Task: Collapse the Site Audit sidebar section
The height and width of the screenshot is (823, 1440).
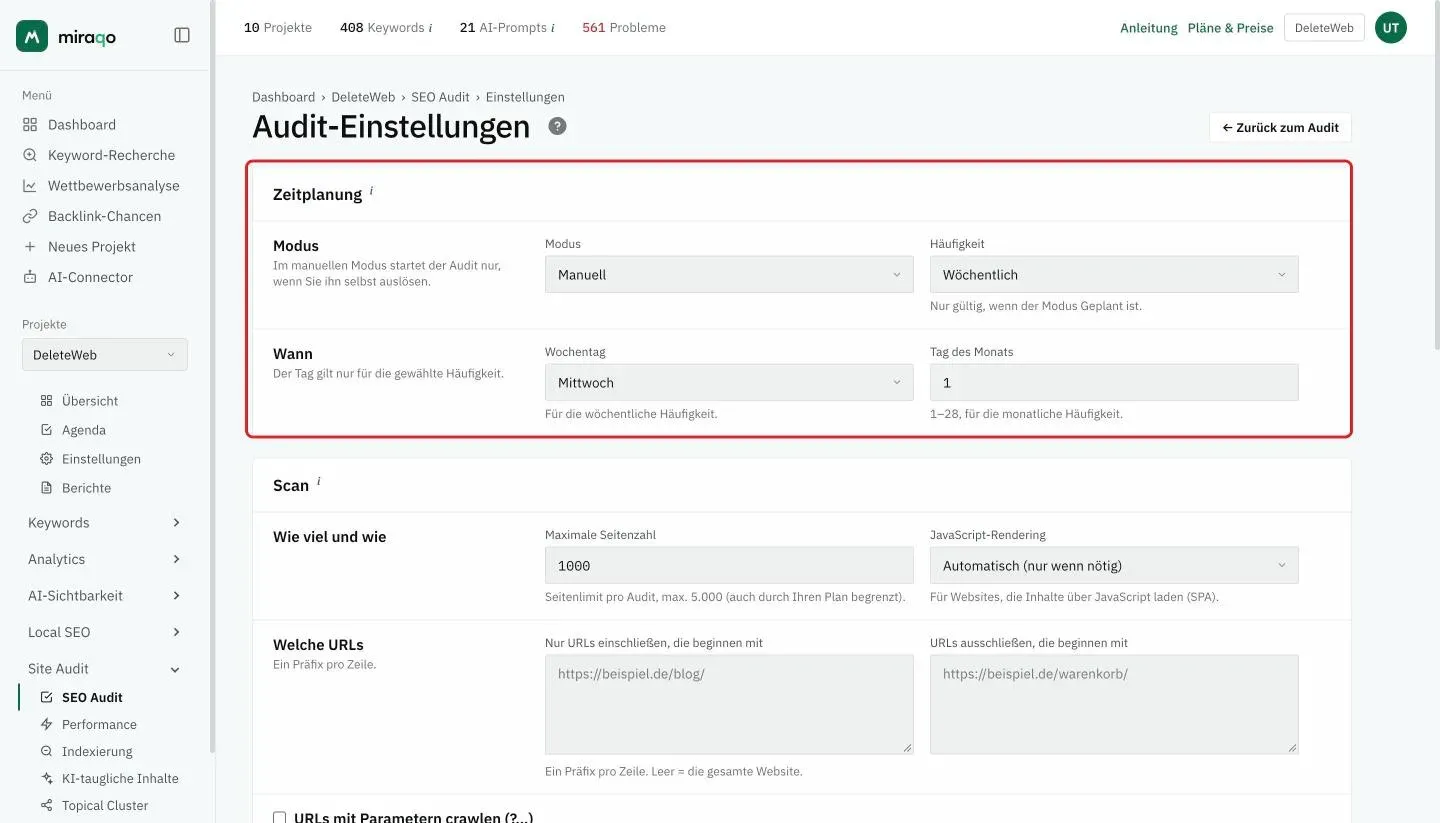Action: click(x=105, y=668)
